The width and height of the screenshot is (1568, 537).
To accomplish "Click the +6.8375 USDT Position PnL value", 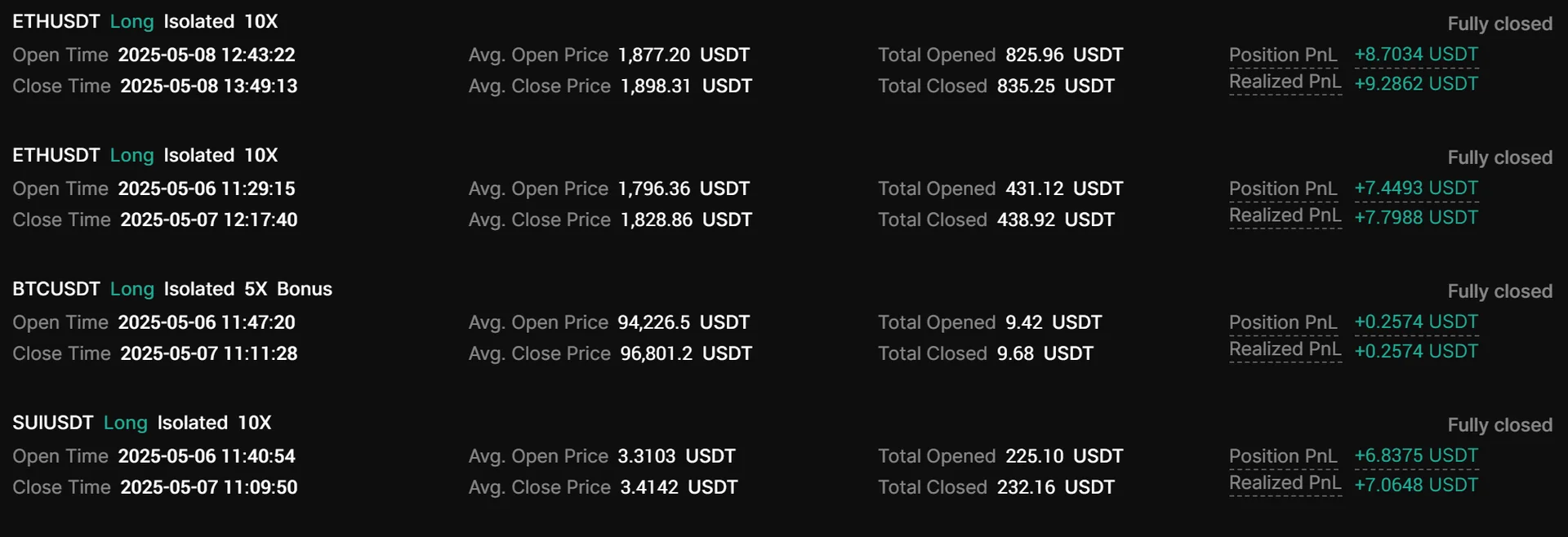I will pos(1416,456).
